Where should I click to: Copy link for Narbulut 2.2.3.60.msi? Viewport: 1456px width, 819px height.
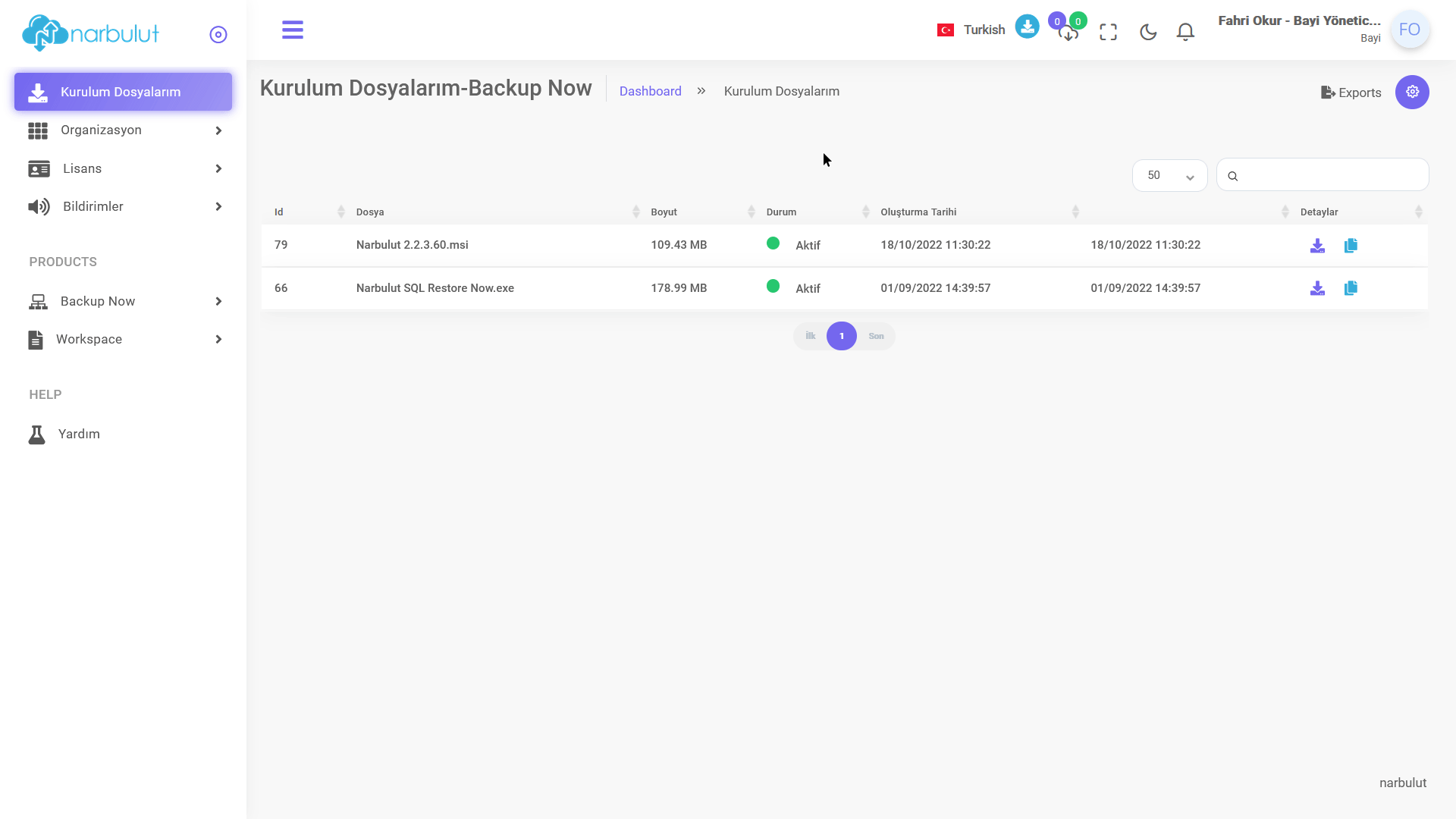pos(1351,246)
